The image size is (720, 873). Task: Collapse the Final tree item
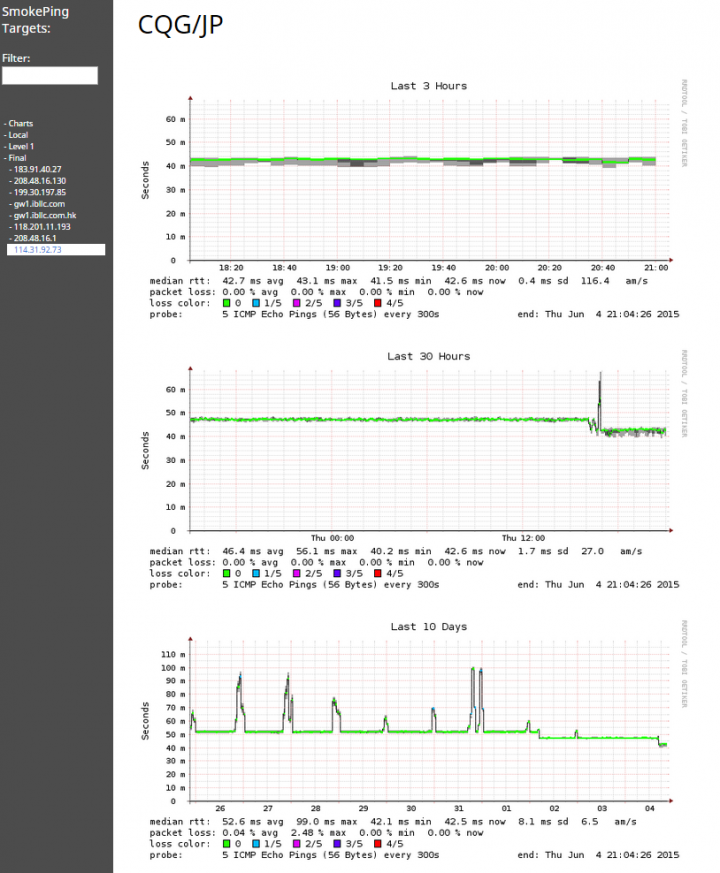click(x=17, y=158)
